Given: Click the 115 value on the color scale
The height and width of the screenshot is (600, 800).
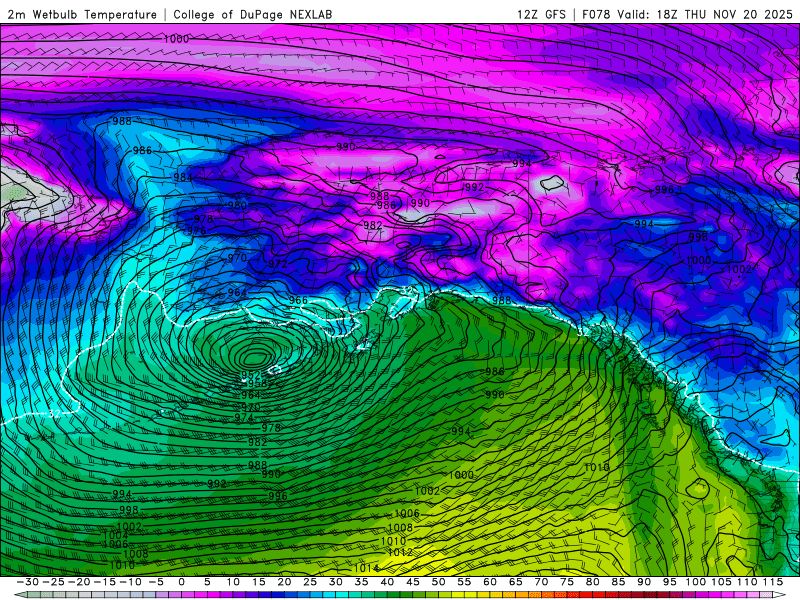Looking at the screenshot, I should click(x=773, y=582).
